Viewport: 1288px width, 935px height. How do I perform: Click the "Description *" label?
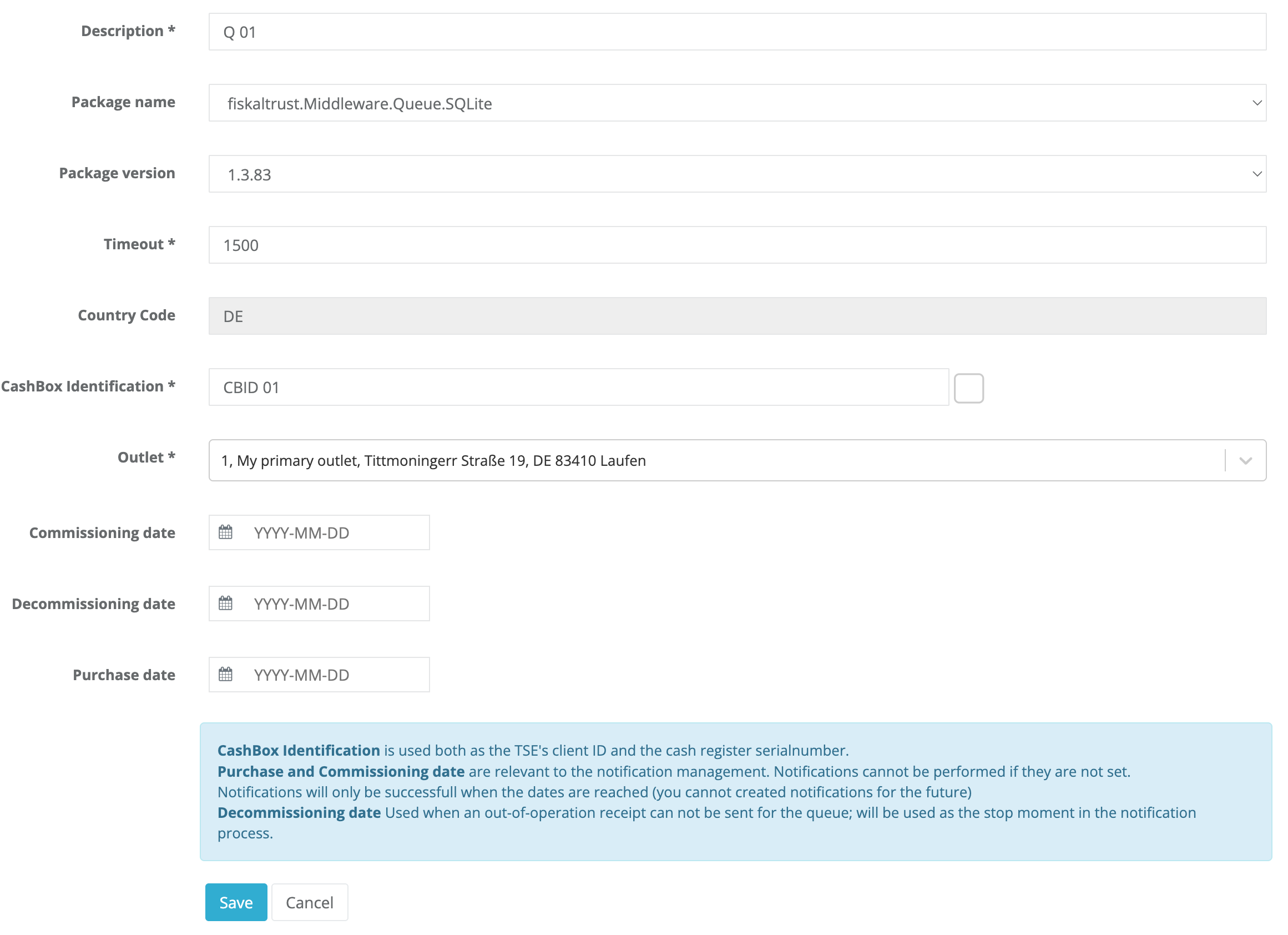click(128, 31)
